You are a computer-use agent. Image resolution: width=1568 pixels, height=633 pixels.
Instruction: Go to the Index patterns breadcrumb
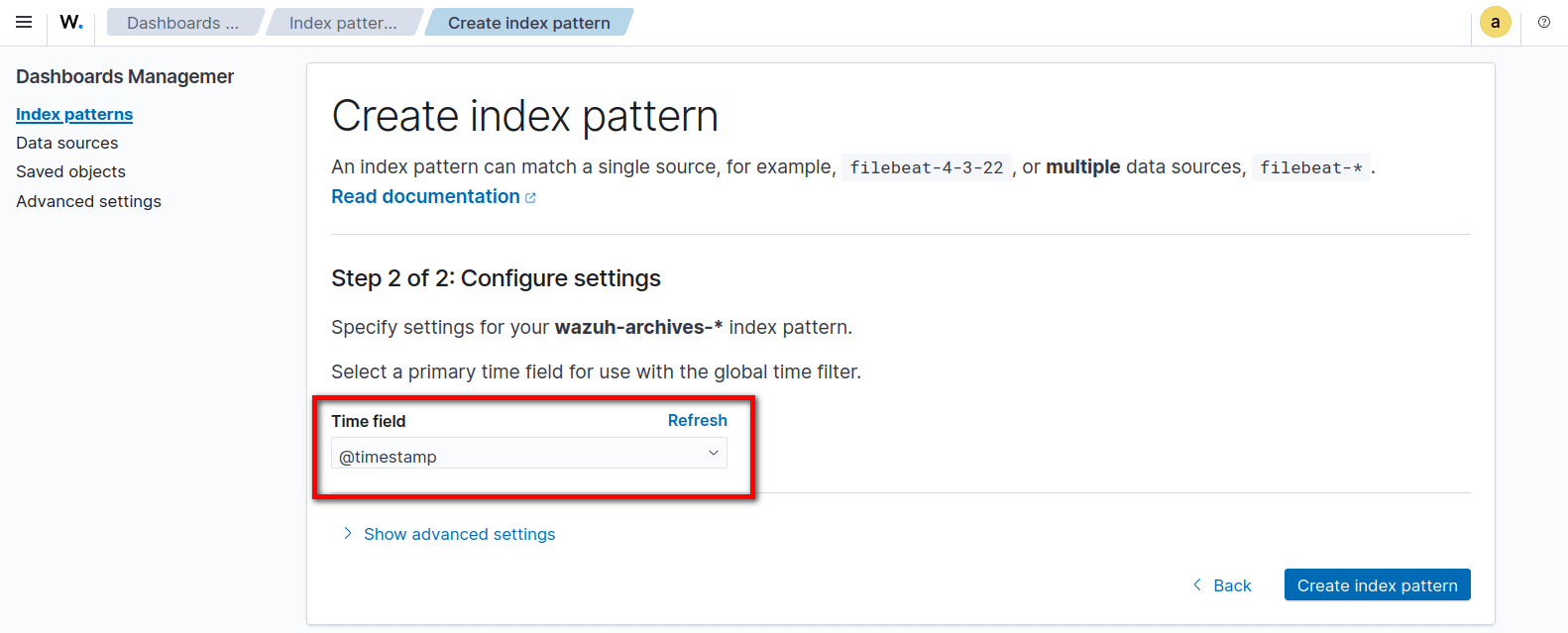coord(343,23)
